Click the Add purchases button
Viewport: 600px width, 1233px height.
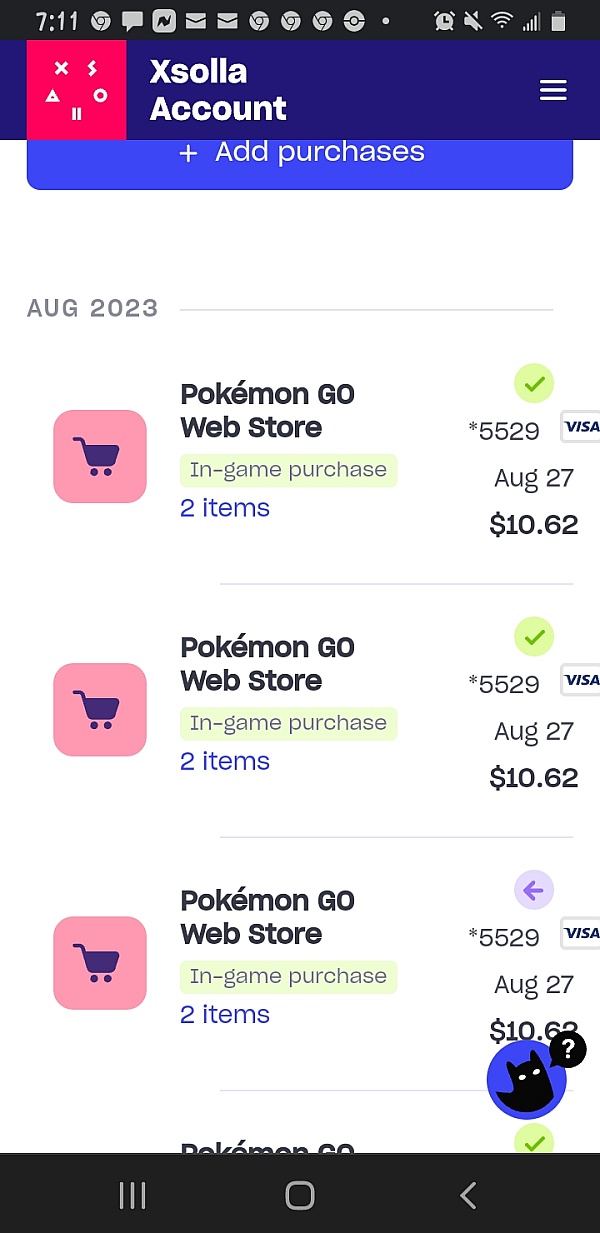300,151
